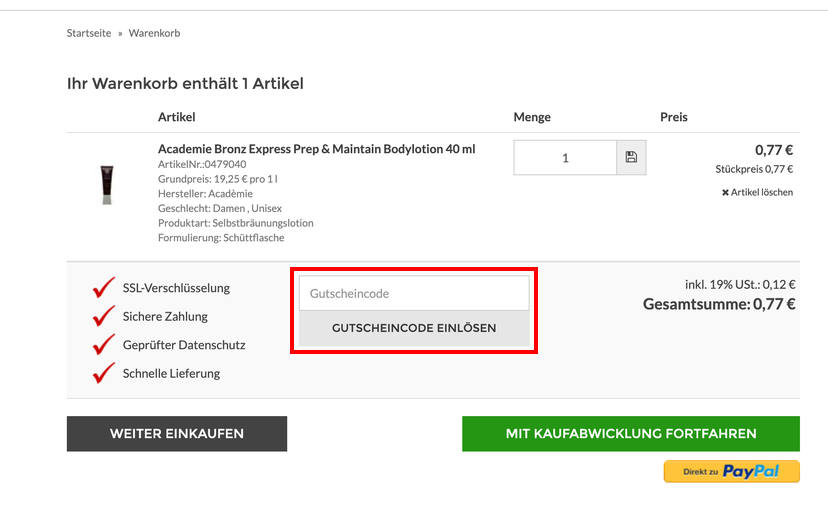The width and height of the screenshot is (828, 518).
Task: Select the text 'Grundpreis: 19,25 € pro 1 l'
Action: pos(218,179)
